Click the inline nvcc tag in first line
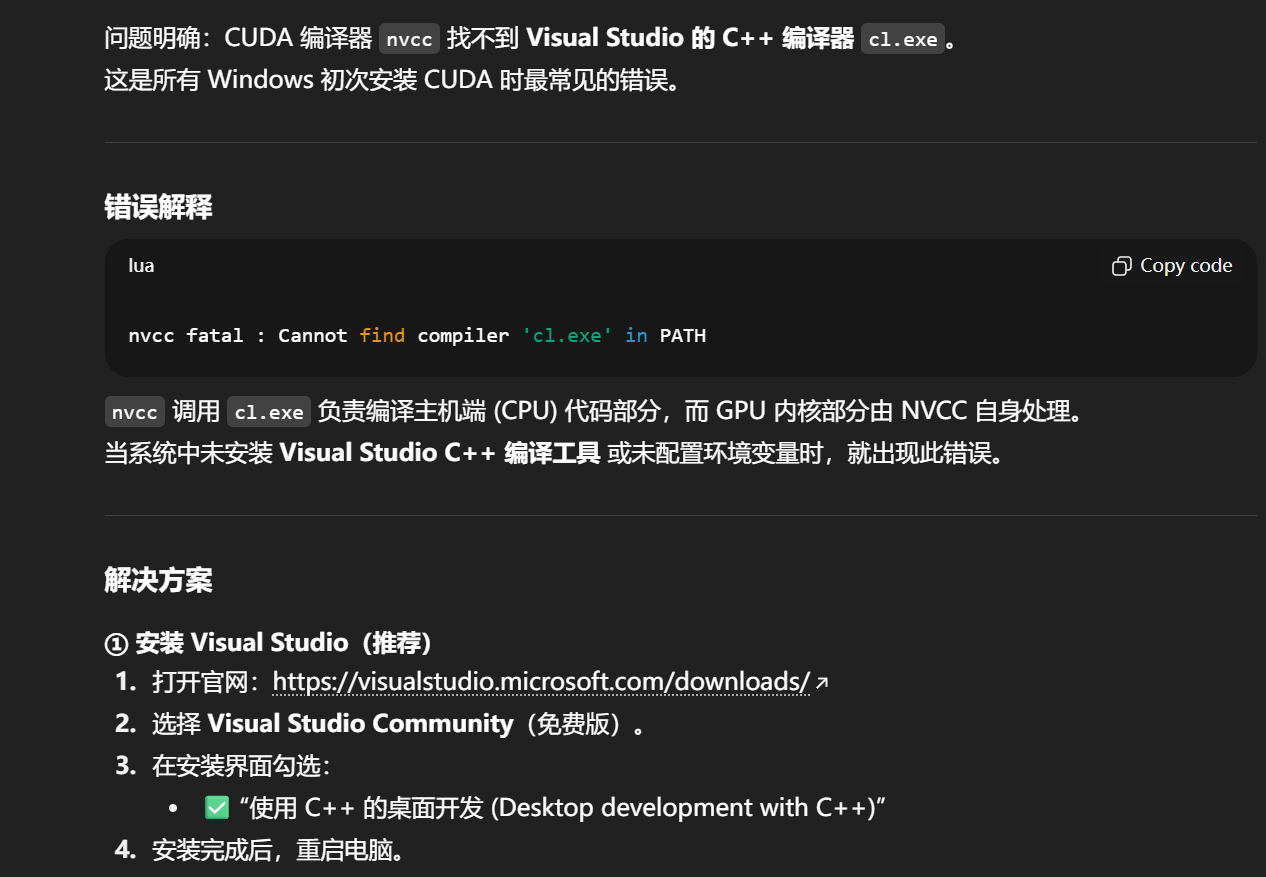The width and height of the screenshot is (1266, 877). [x=409, y=39]
